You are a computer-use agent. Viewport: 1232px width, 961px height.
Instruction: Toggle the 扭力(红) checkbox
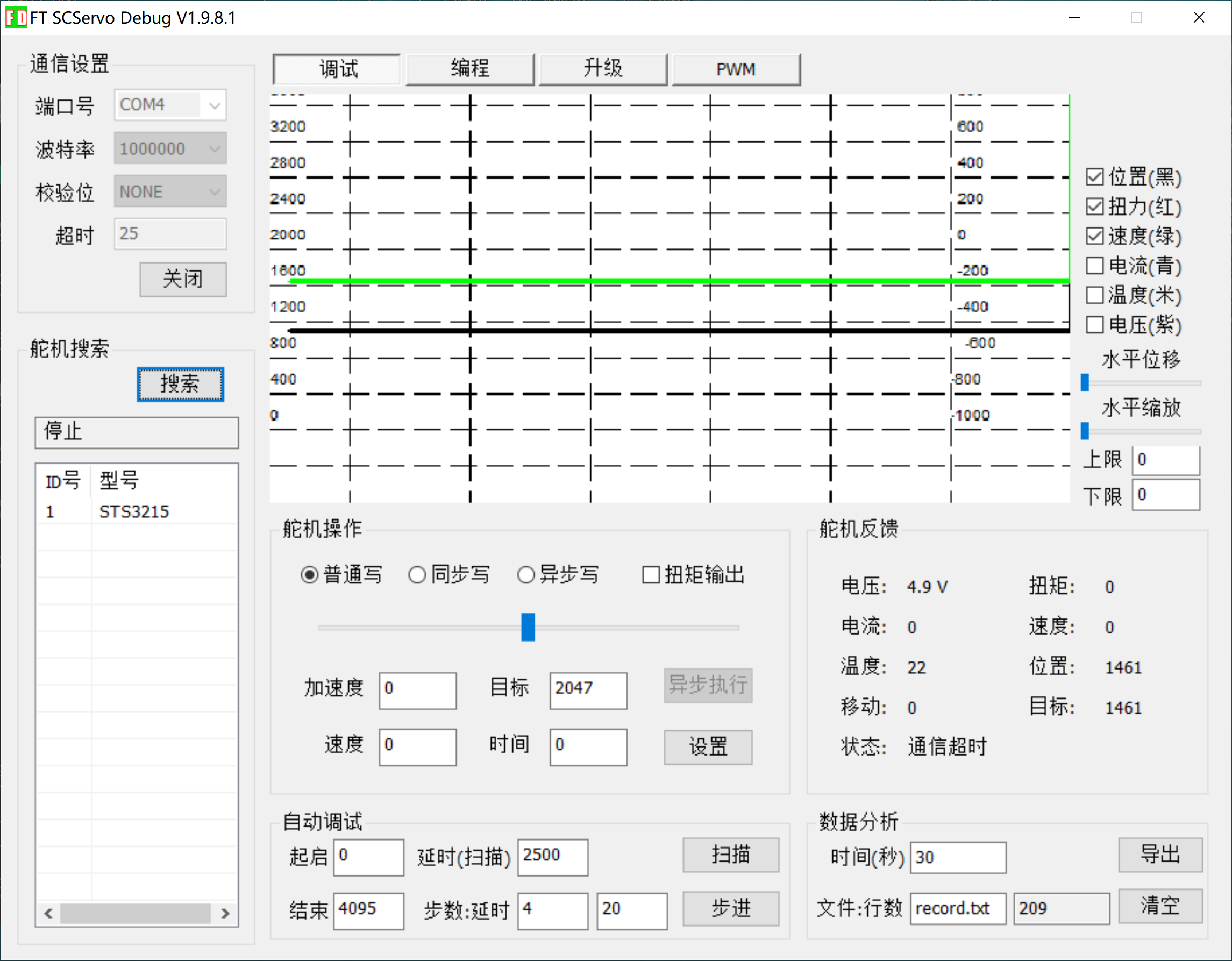tap(1095, 207)
